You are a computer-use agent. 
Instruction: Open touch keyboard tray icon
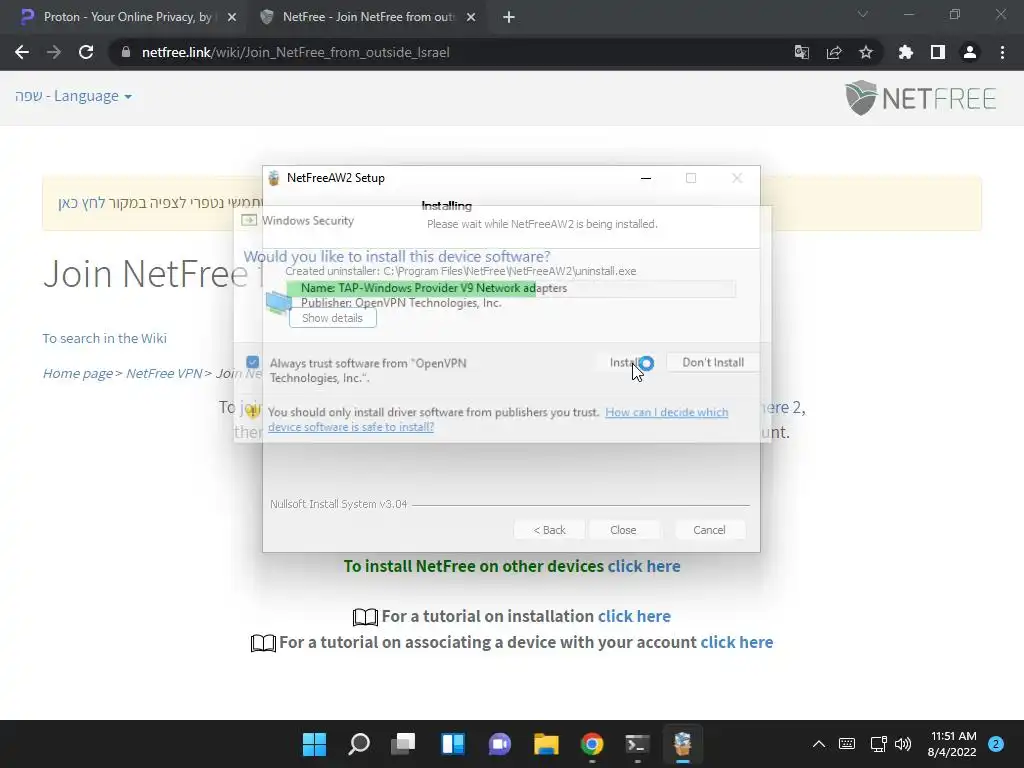pyautogui.click(x=847, y=744)
